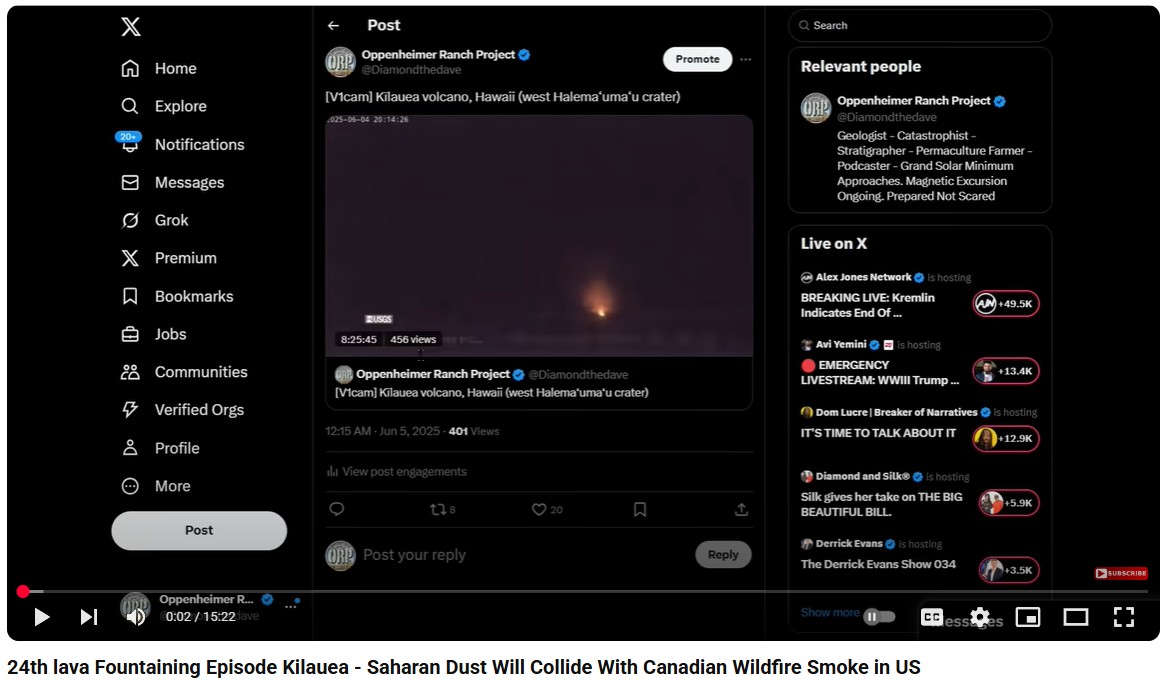Click the X search field
The image size is (1166, 682).
pyautogui.click(x=920, y=26)
